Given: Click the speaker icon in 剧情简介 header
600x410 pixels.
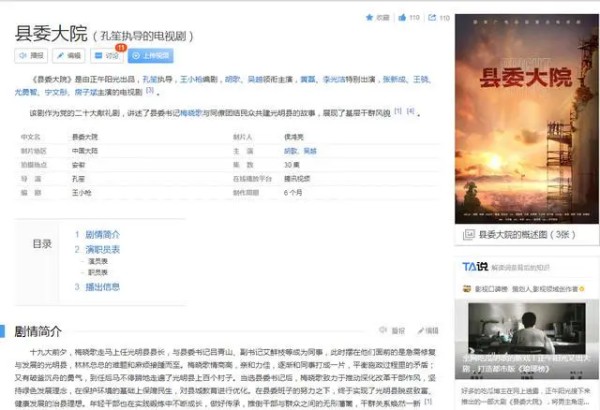Looking at the screenshot, I should 383,330.
